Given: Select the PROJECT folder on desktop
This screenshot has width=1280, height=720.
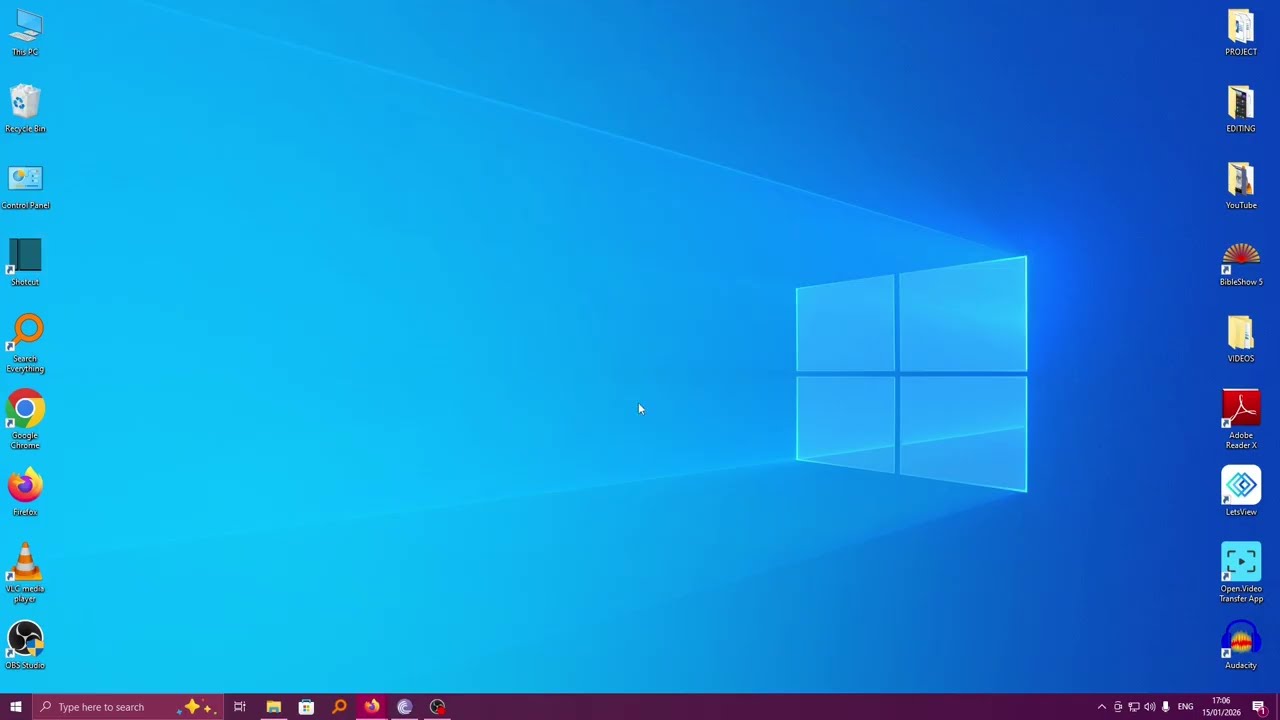Looking at the screenshot, I should [x=1241, y=34].
